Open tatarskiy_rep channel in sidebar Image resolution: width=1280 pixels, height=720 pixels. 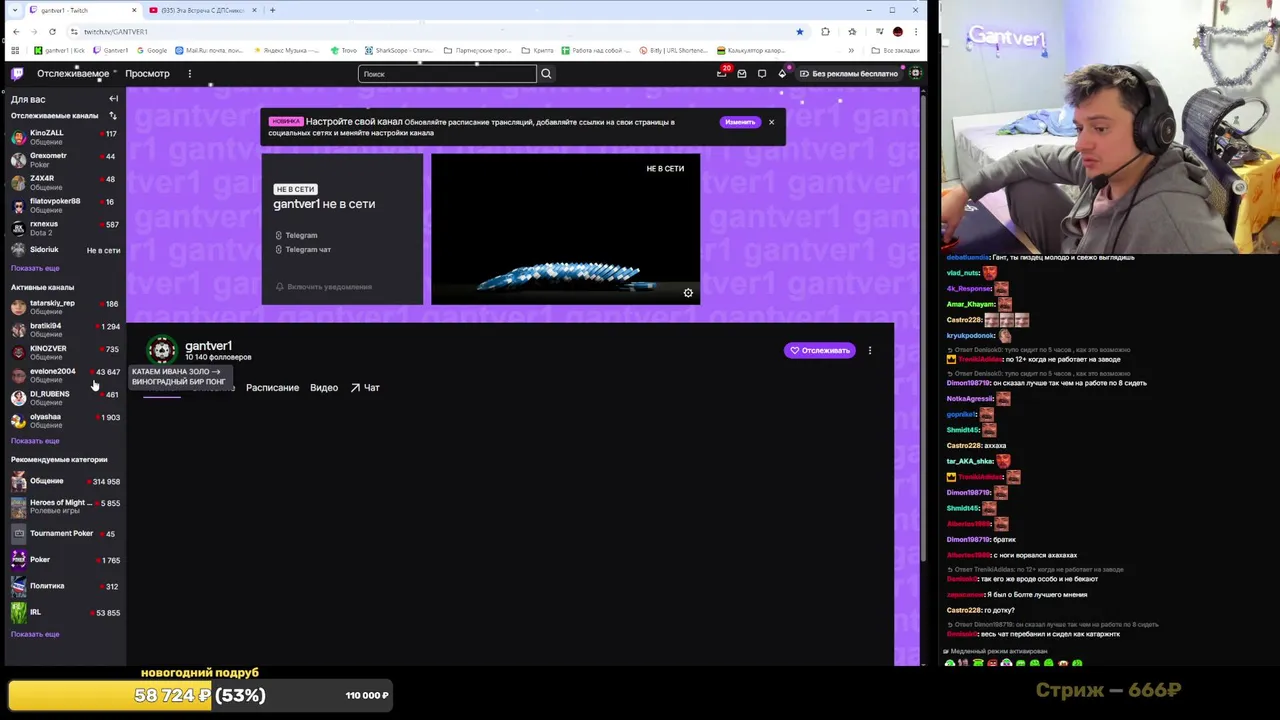click(65, 307)
